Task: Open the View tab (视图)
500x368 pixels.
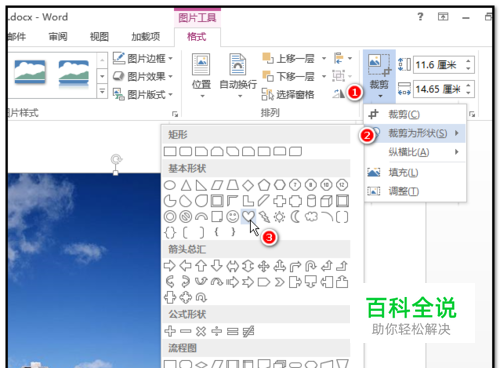Action: click(x=99, y=36)
